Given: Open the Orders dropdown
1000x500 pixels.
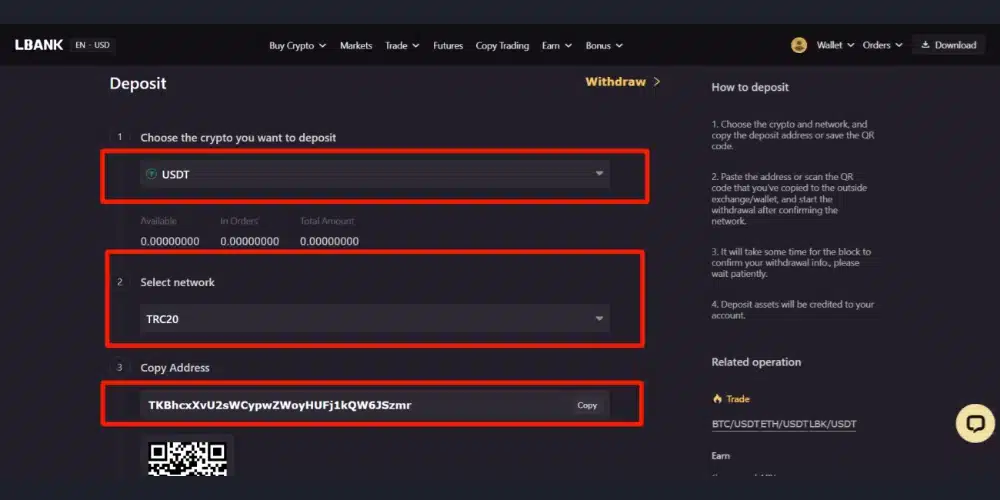Looking at the screenshot, I should pos(883,45).
